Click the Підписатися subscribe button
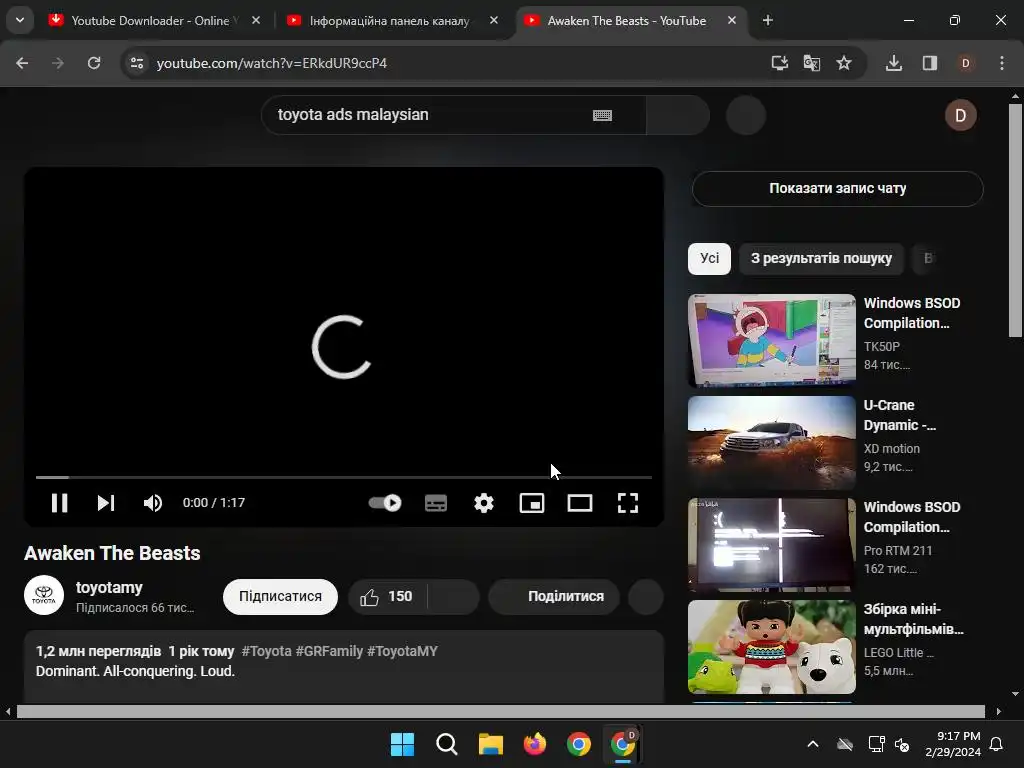This screenshot has height=768, width=1024. [280, 597]
